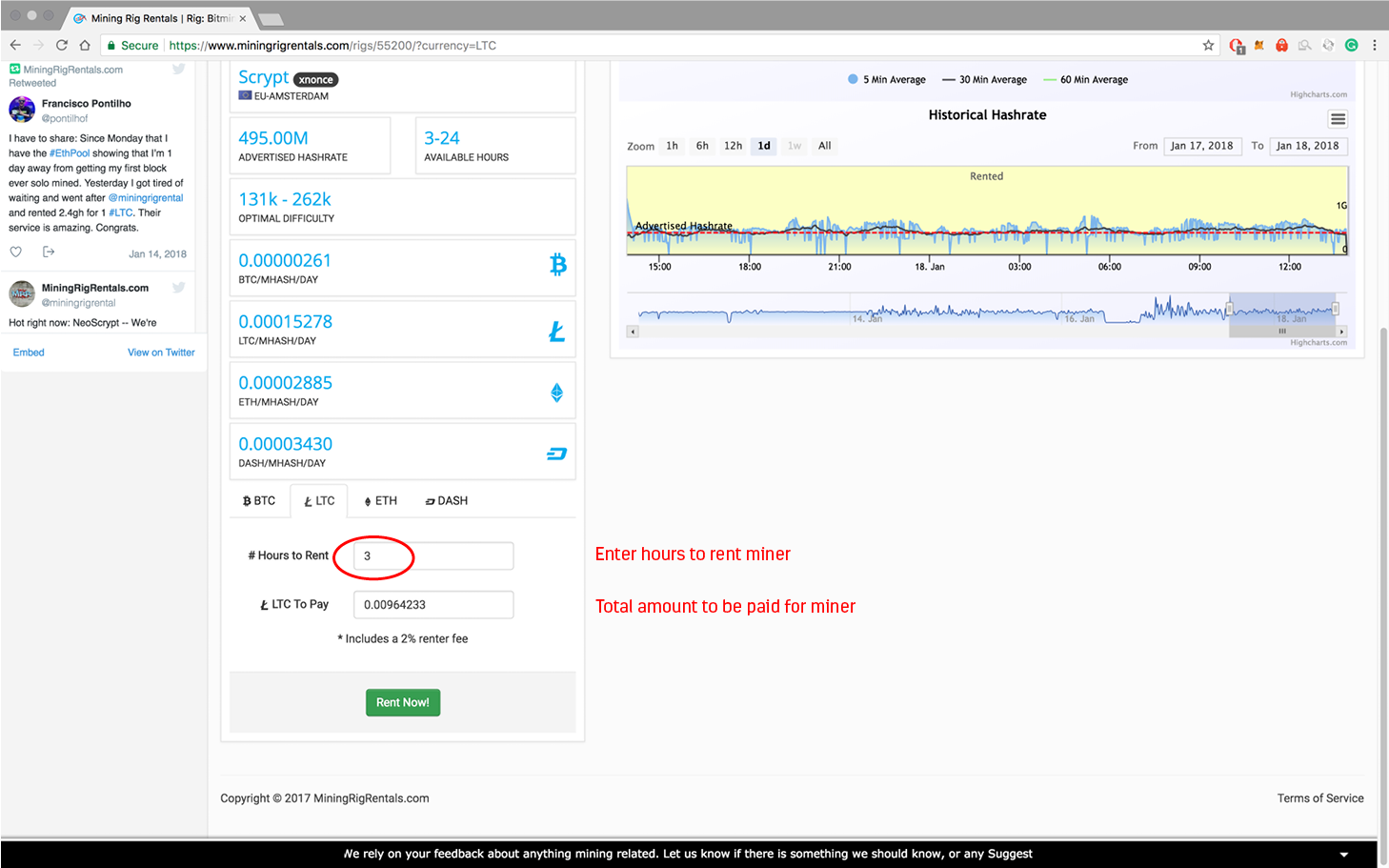The width and height of the screenshot is (1389, 868).
Task: Toggle the 60 Min Average legend series
Action: click(1085, 79)
